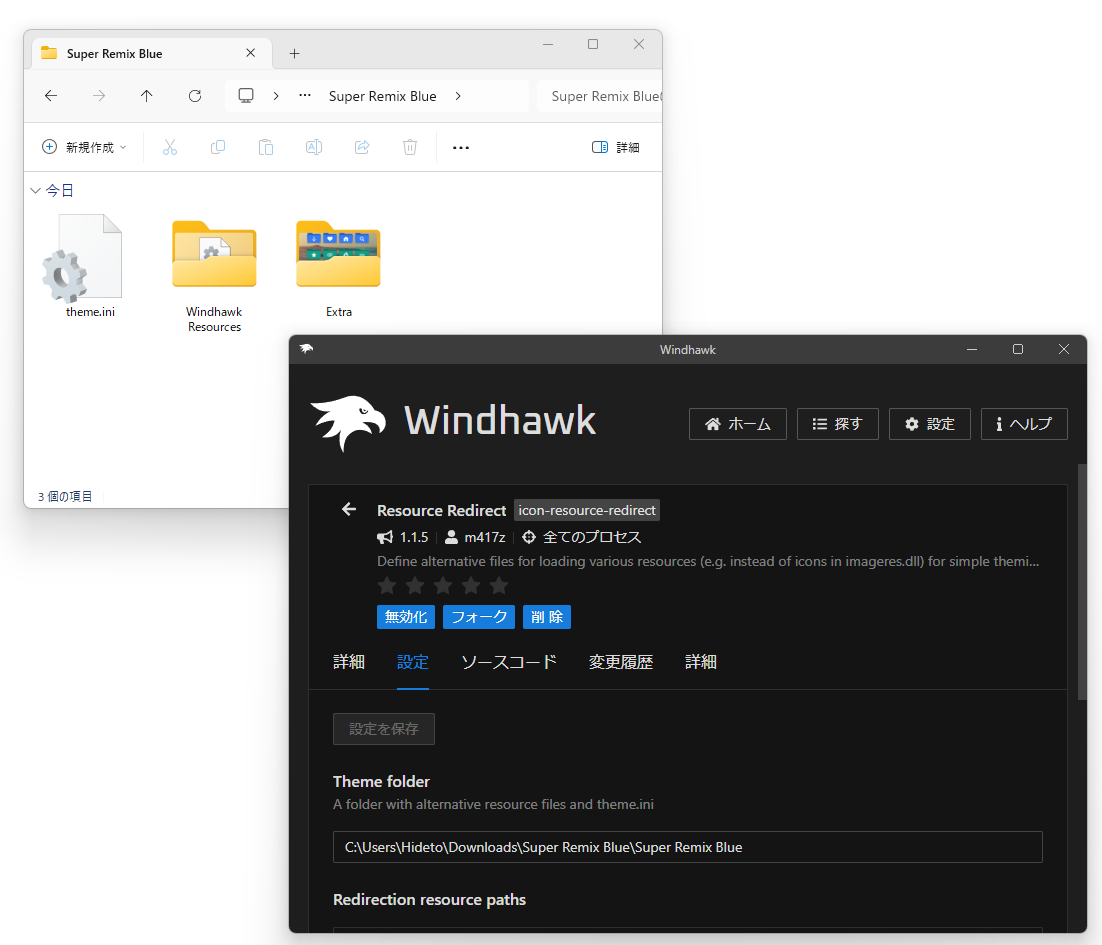Click the Delete trash icon

click(x=410, y=147)
